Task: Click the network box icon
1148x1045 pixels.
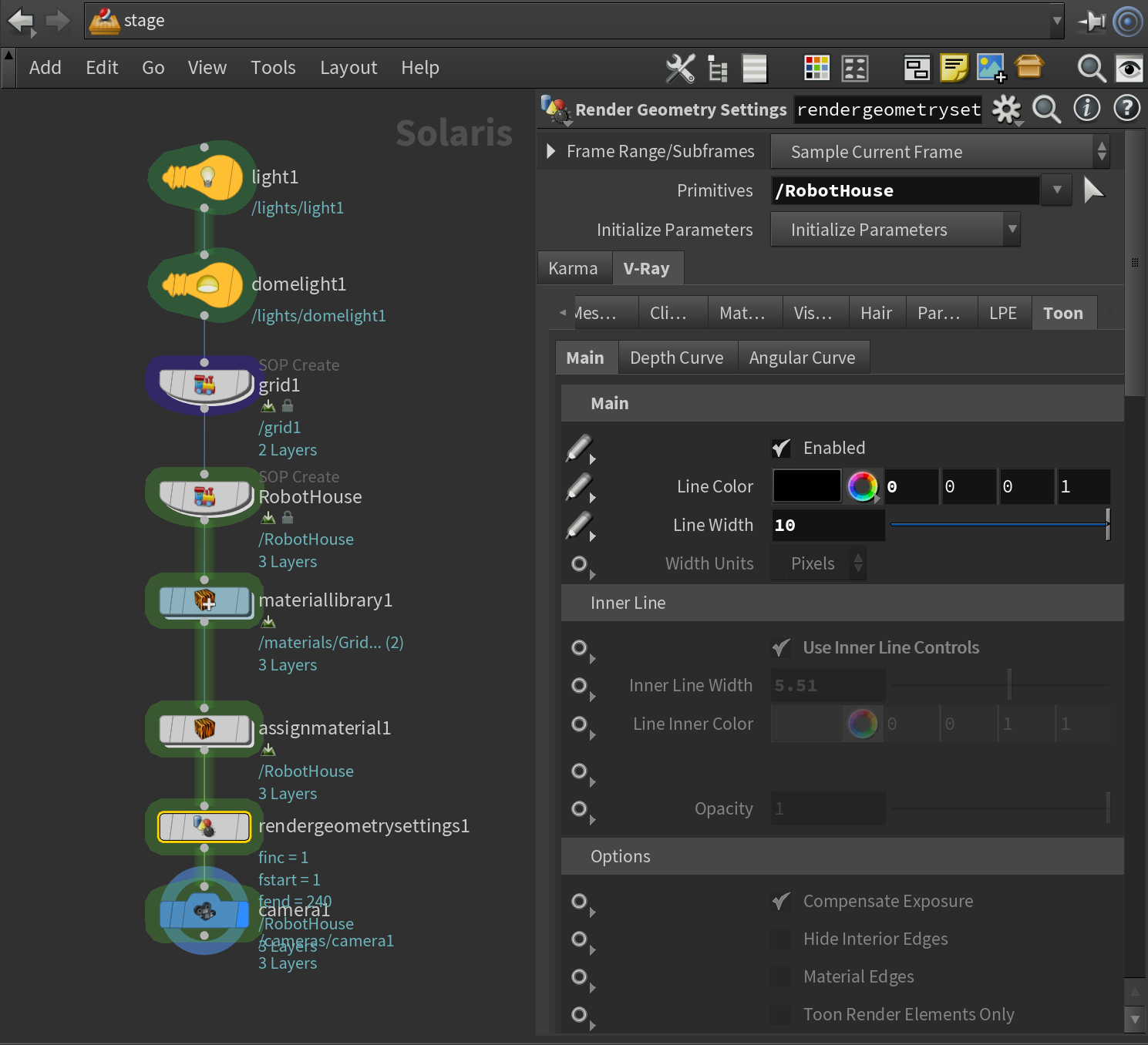Action: coord(917,69)
